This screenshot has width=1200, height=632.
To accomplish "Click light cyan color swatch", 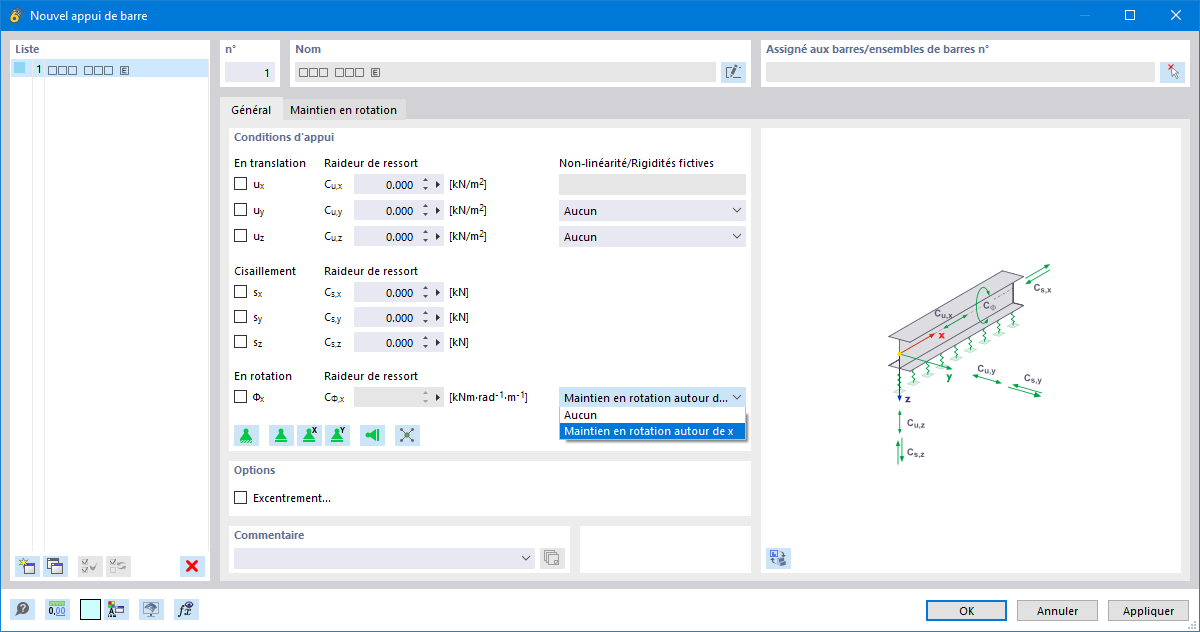I will (91, 609).
